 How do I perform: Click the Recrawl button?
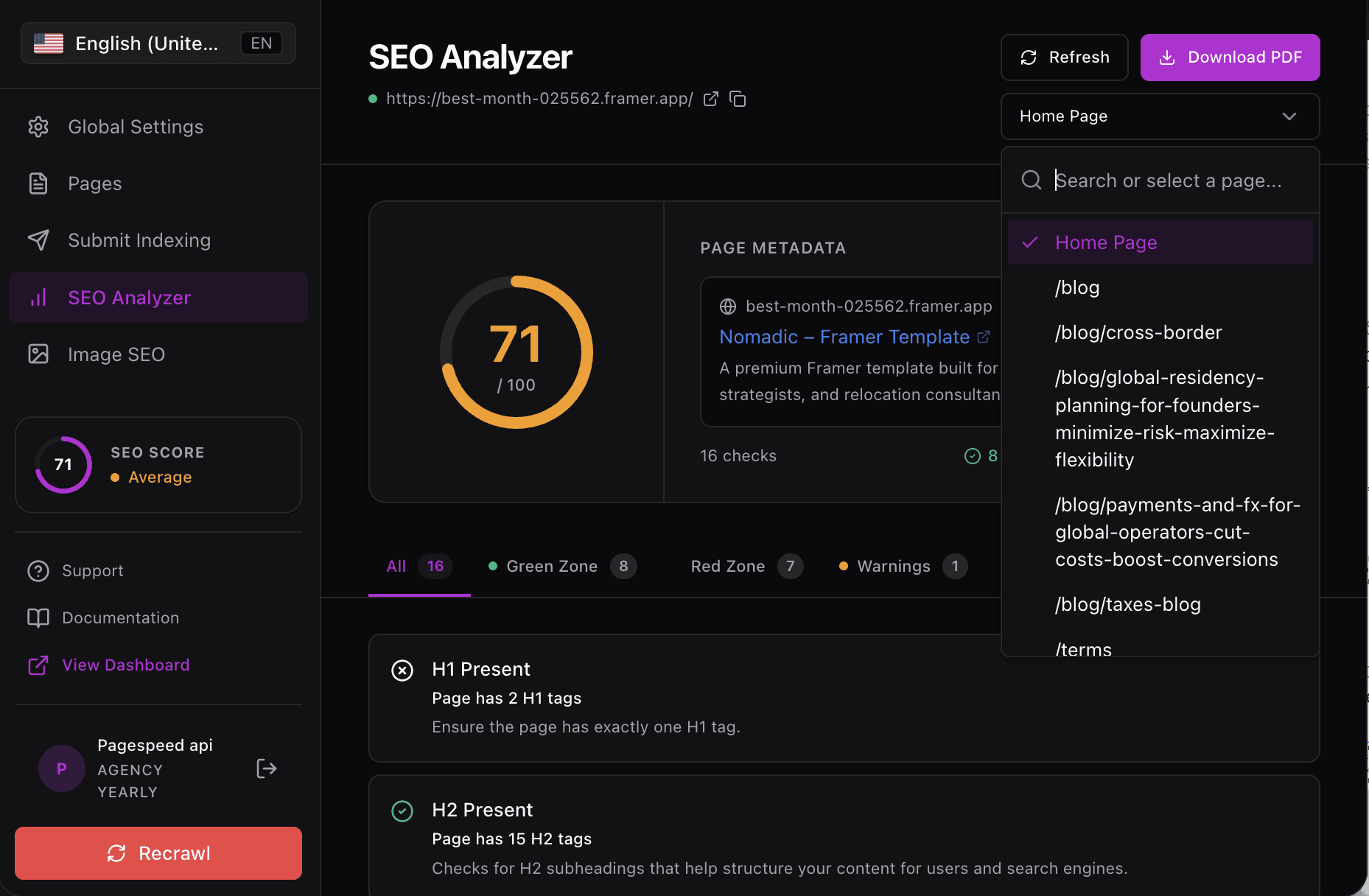pyautogui.click(x=158, y=853)
